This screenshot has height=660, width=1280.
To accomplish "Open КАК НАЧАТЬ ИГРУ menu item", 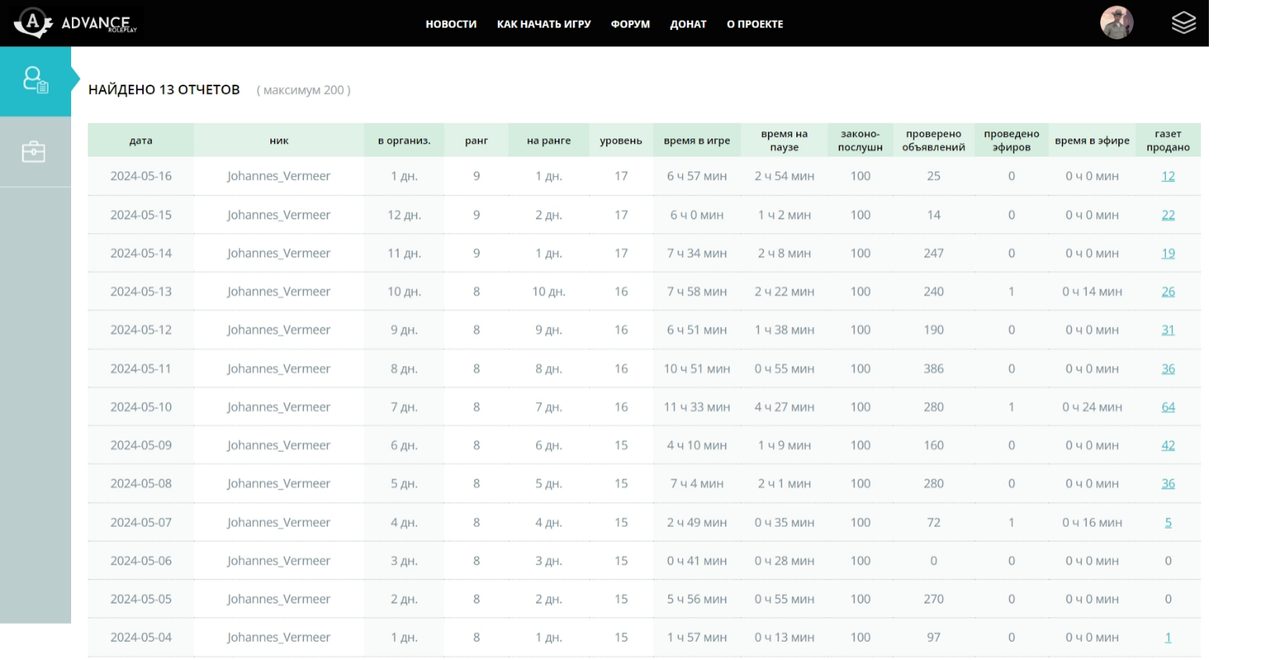I will (544, 24).
